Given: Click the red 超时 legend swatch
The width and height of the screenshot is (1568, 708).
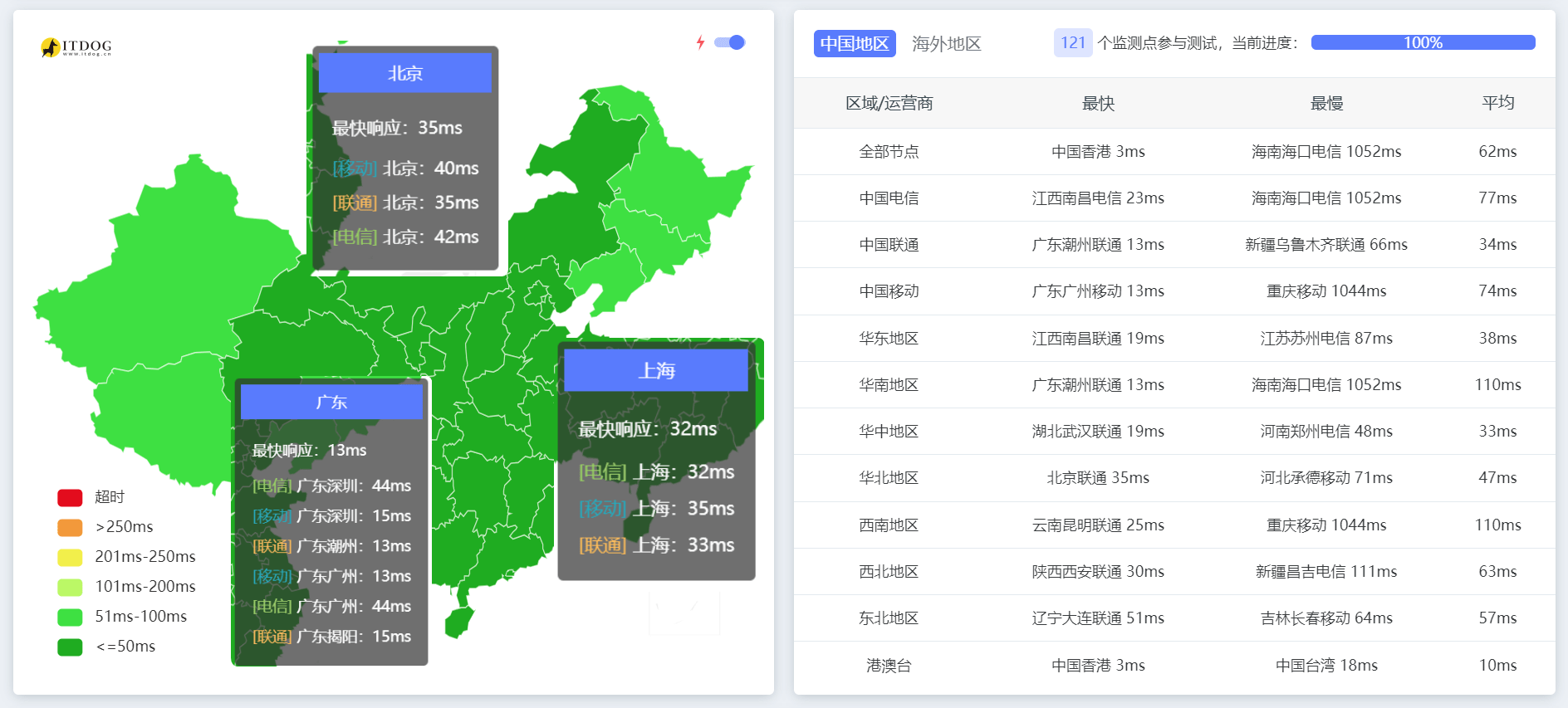Looking at the screenshot, I should (70, 497).
